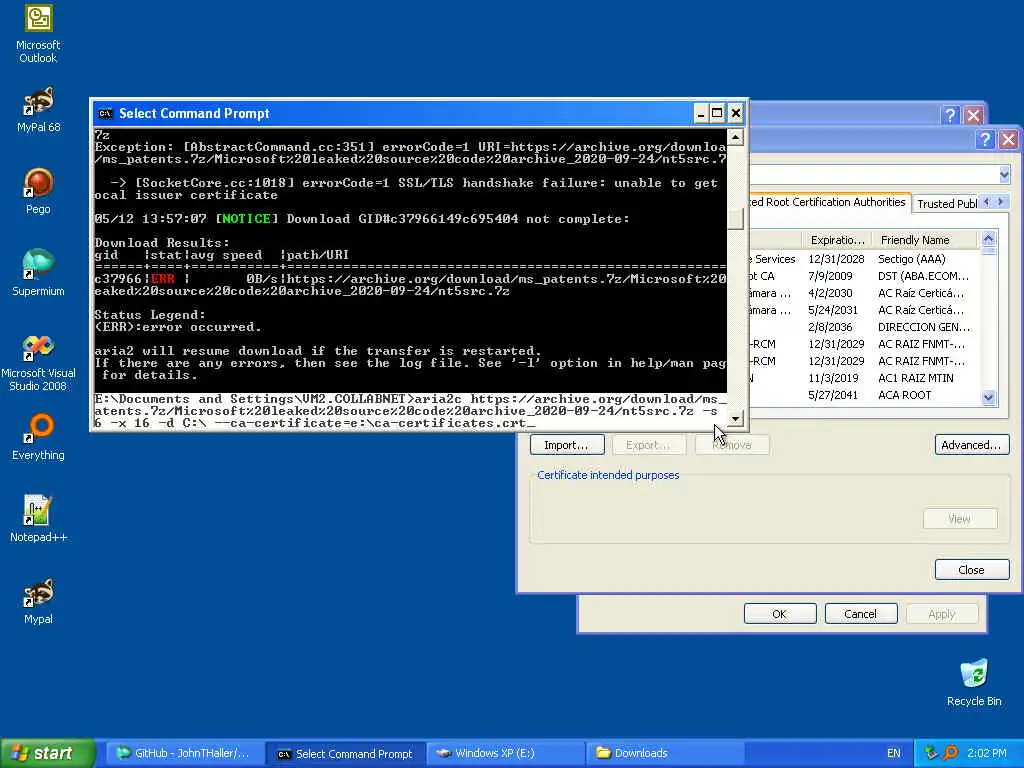
Task: Select the Everything search desktop icon
Action: [x=38, y=437]
